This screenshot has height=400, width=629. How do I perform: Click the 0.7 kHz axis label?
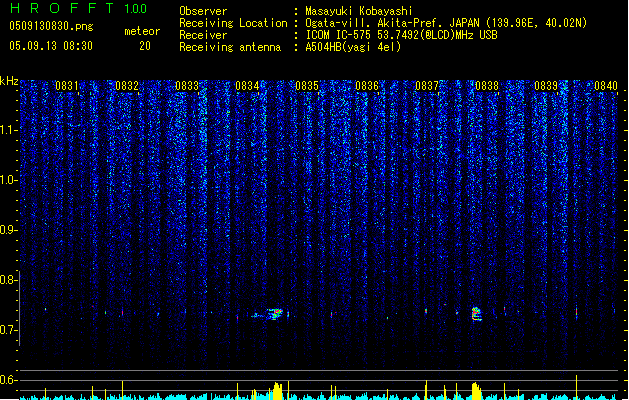(x=9, y=330)
